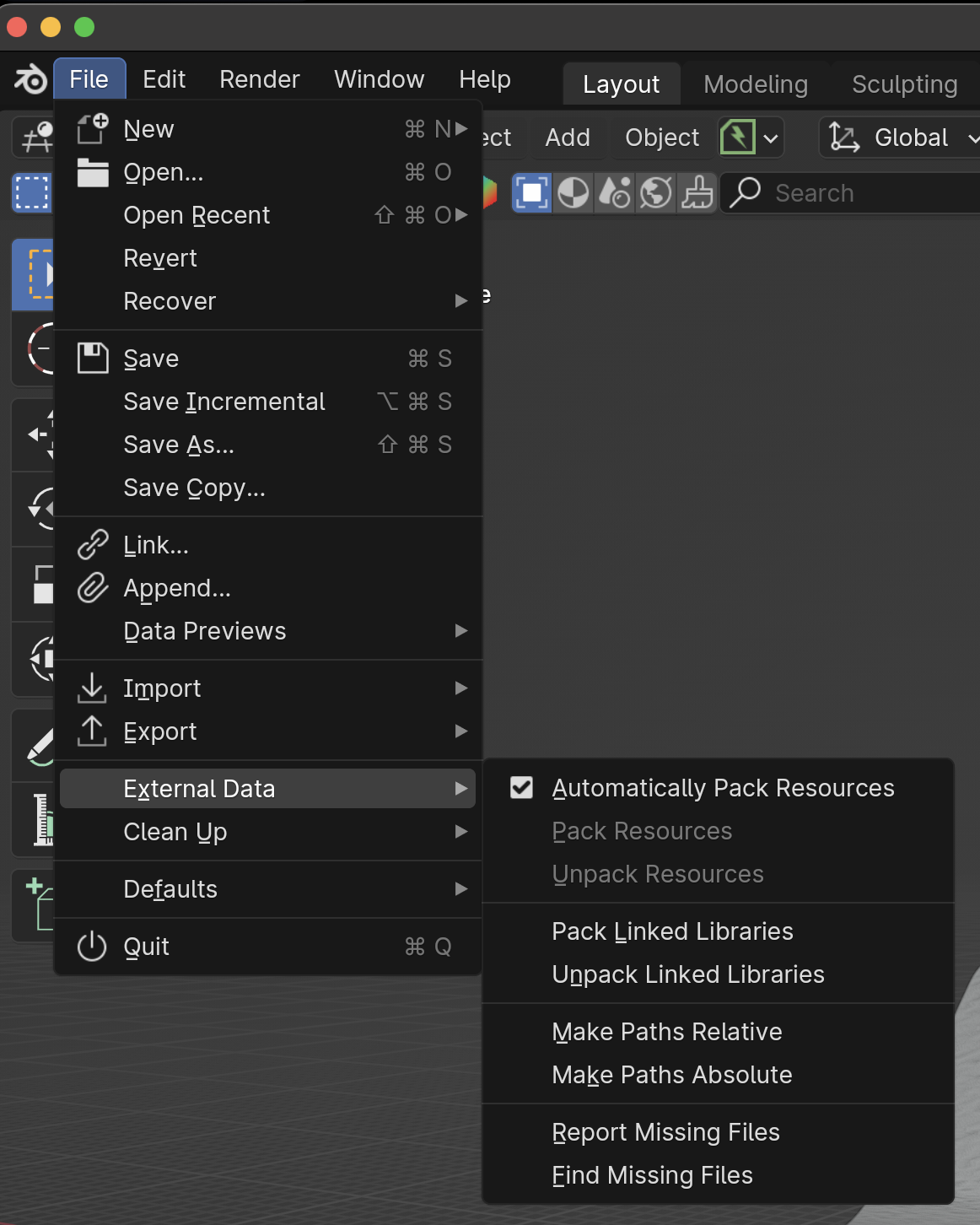Click the Link chain icon

(93, 545)
